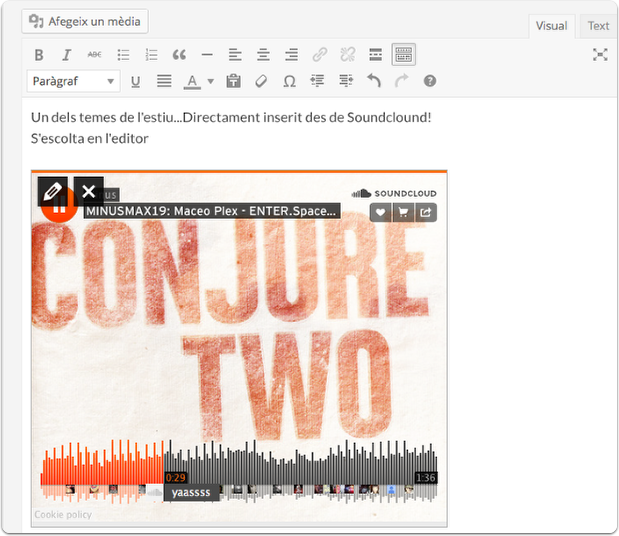Undo the last action
This screenshot has width=619, height=536.
[374, 81]
